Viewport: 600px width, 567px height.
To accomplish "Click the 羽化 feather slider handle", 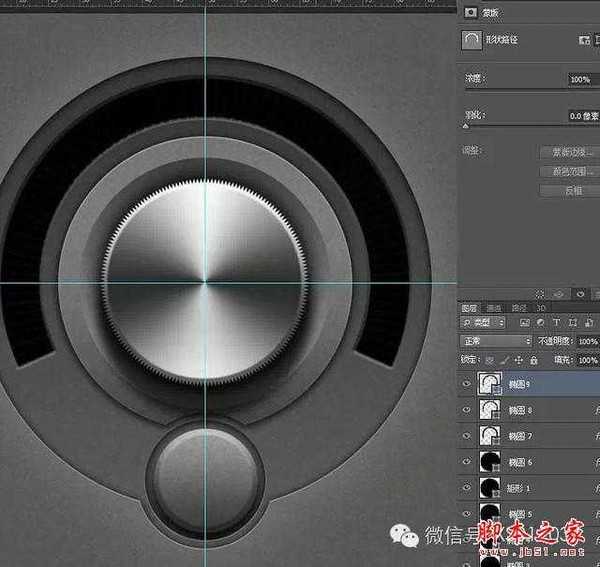I will click(466, 126).
